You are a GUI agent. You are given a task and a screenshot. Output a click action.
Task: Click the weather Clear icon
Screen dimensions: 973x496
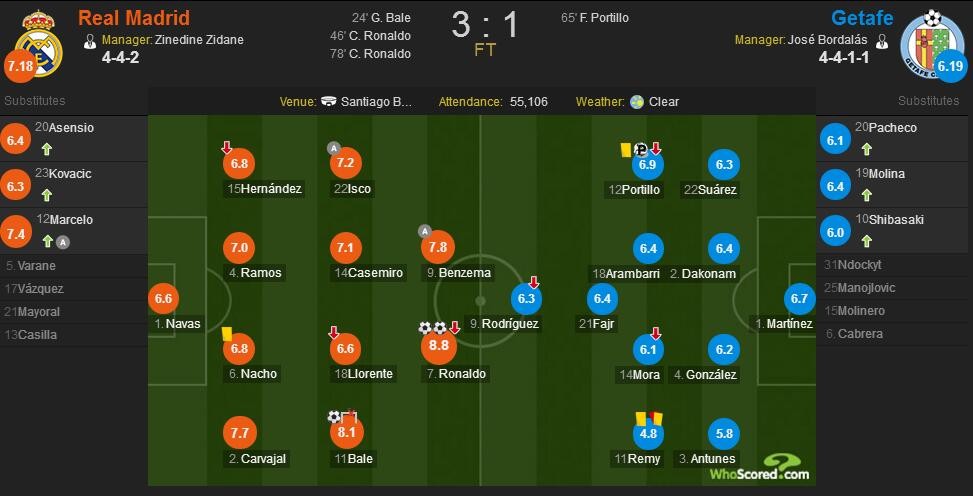pyautogui.click(x=636, y=102)
